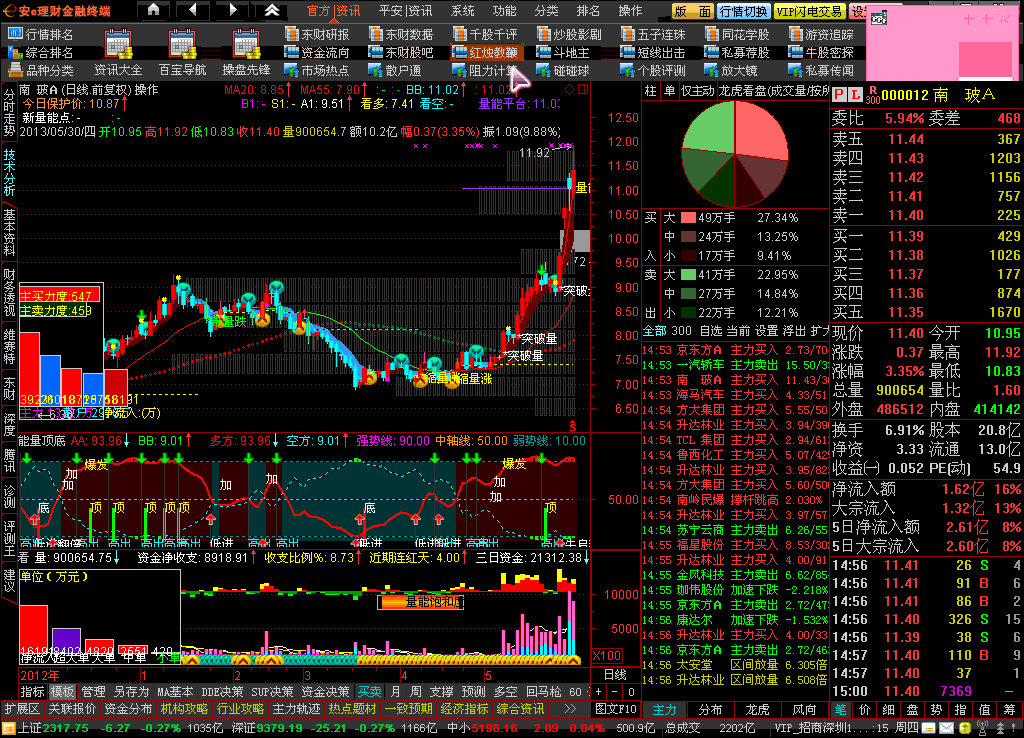Select 笔 detail mode at bottom right
The height and width of the screenshot is (738, 1024).
pos(840,709)
